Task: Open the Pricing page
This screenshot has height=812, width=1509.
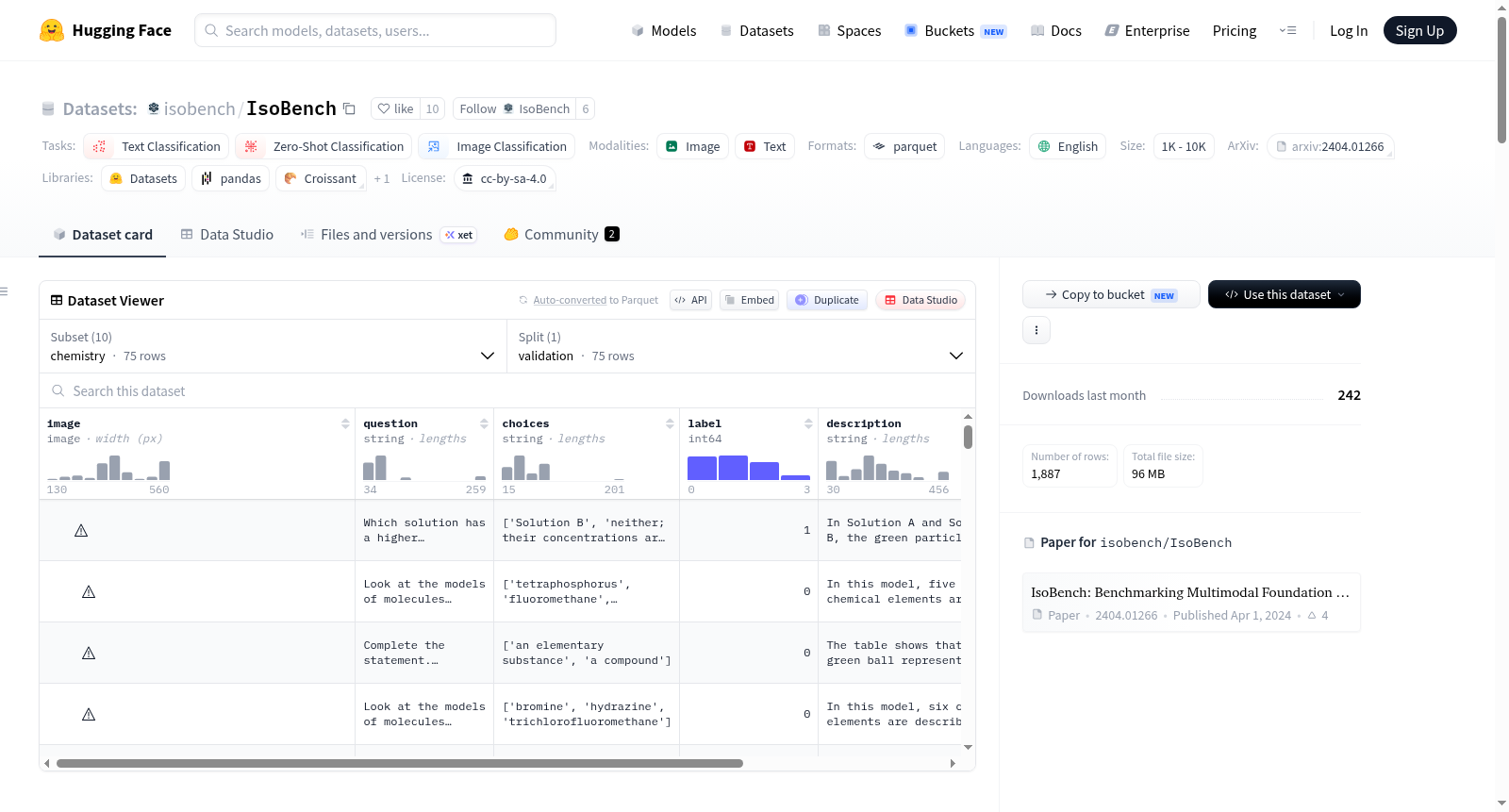Action: click(x=1235, y=30)
